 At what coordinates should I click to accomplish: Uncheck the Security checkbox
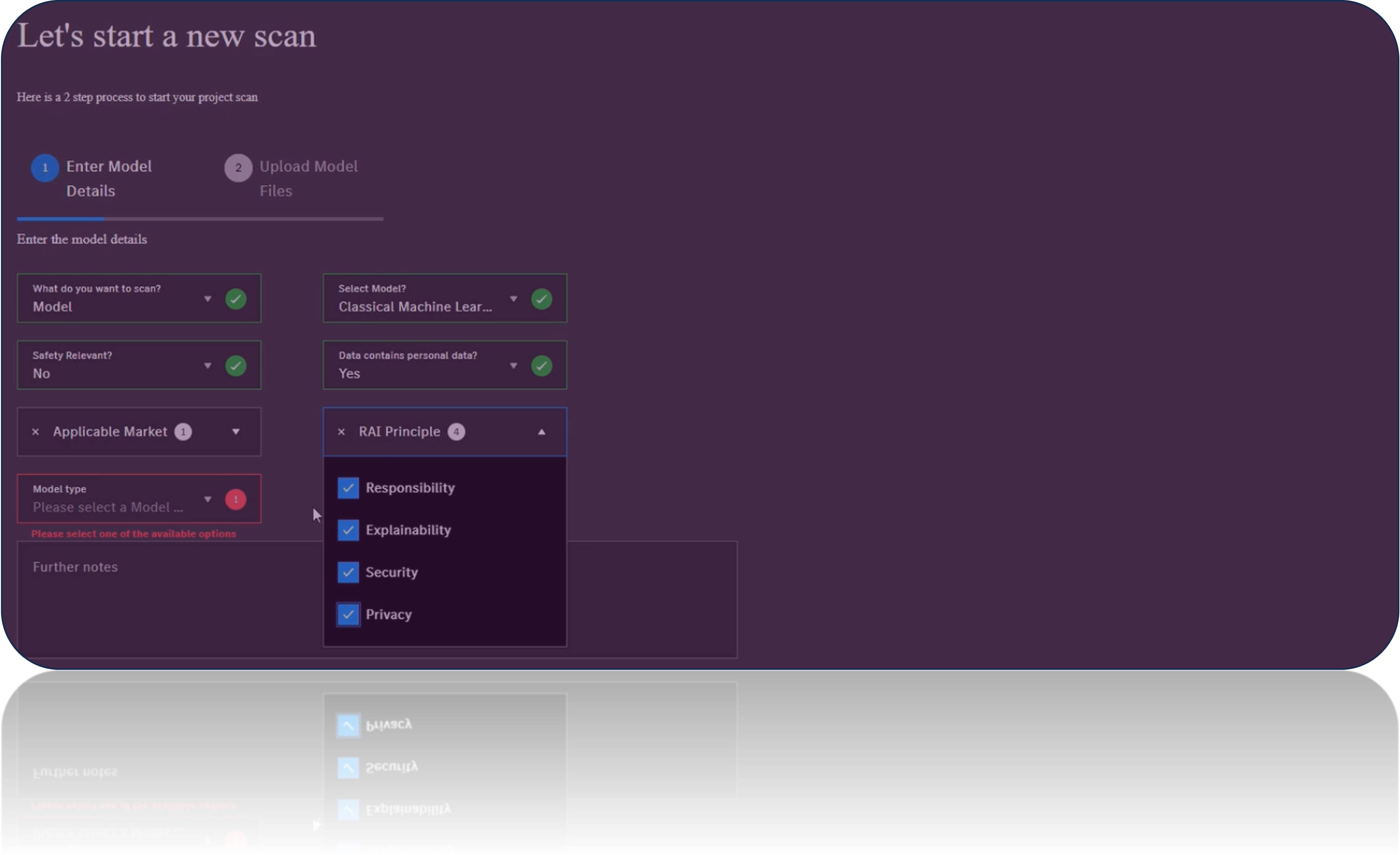348,572
